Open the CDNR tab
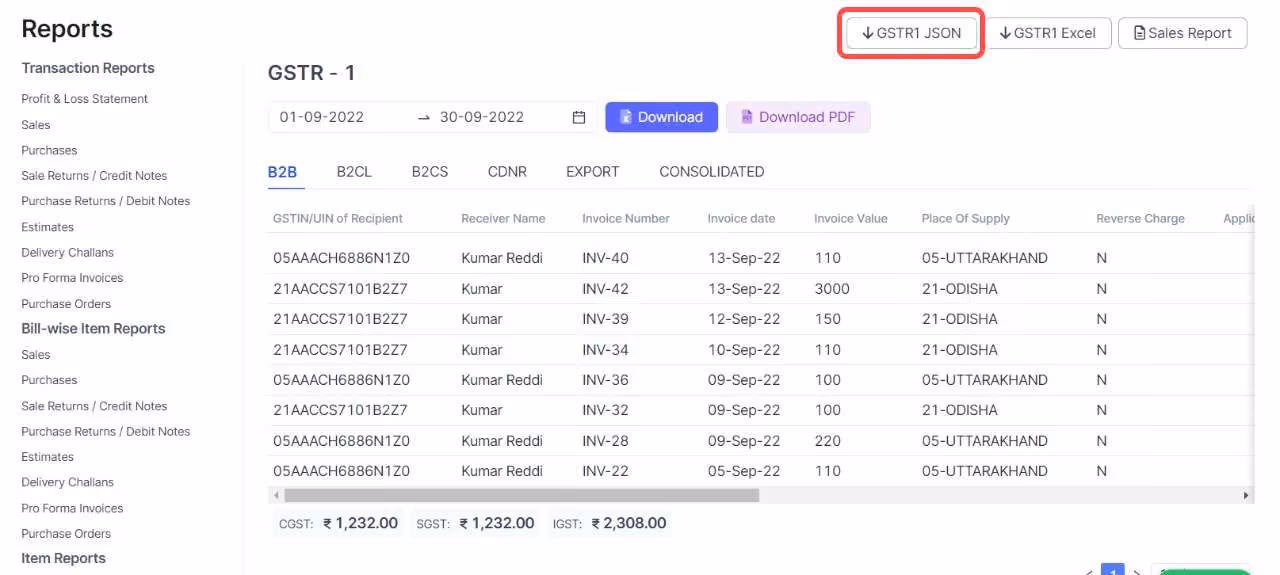 507,172
